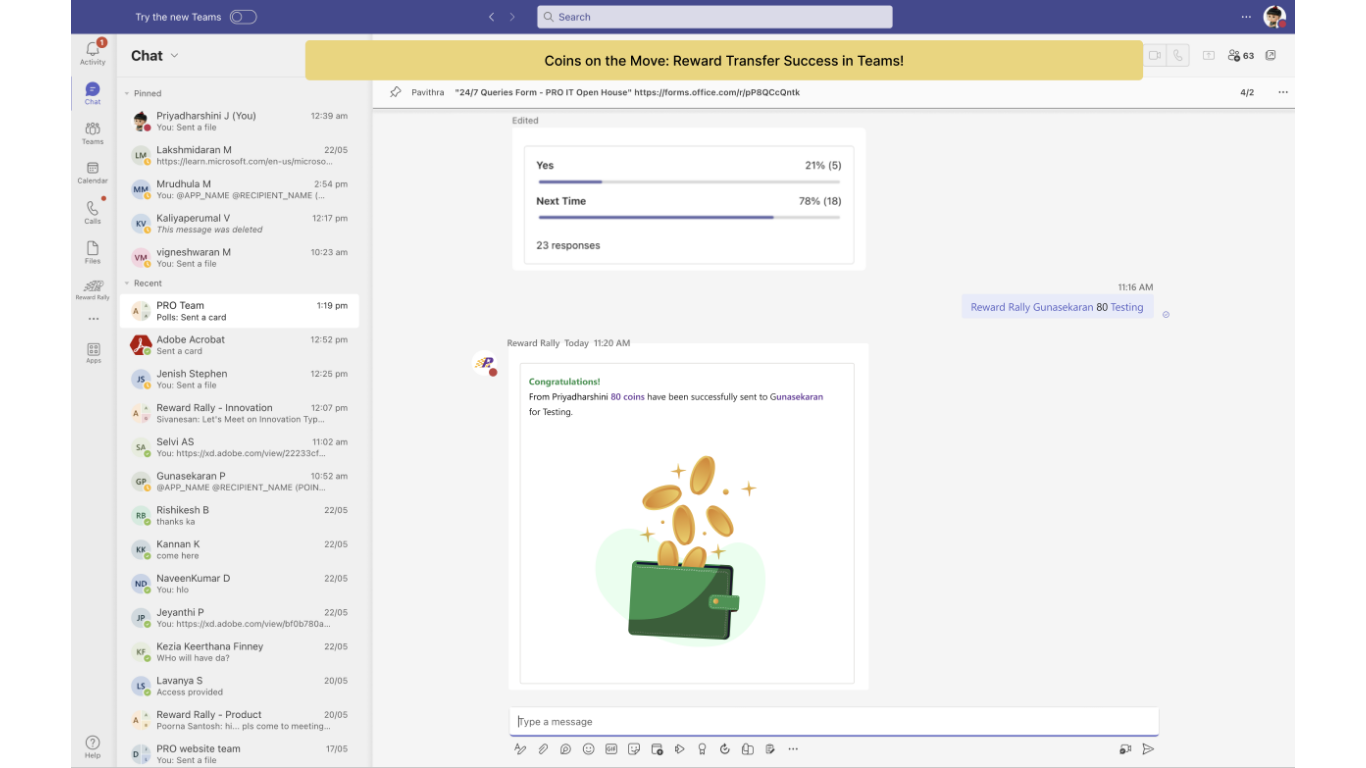Image resolution: width=1366 pixels, height=768 pixels.
Task: Start an audio call in chat header
Action: point(1178,56)
